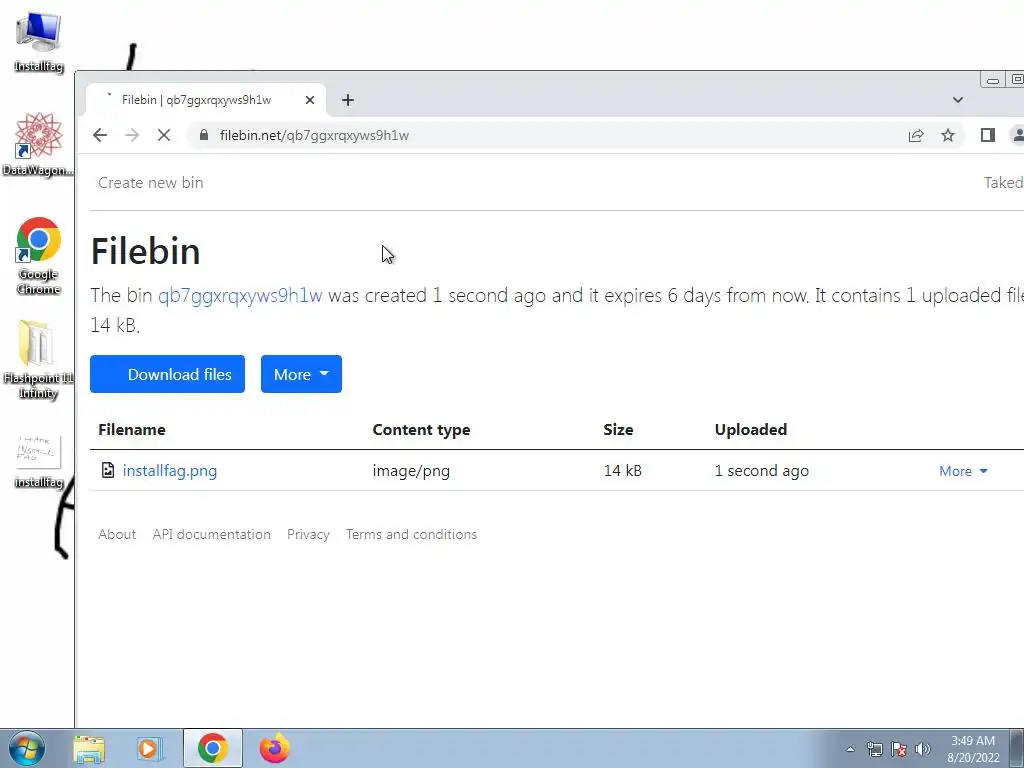Open the installfag.png file link

coord(170,471)
